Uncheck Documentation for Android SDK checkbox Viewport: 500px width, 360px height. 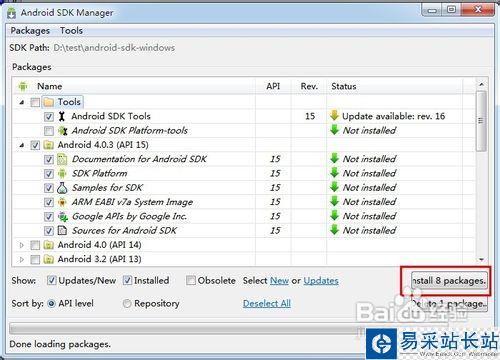click(49, 160)
